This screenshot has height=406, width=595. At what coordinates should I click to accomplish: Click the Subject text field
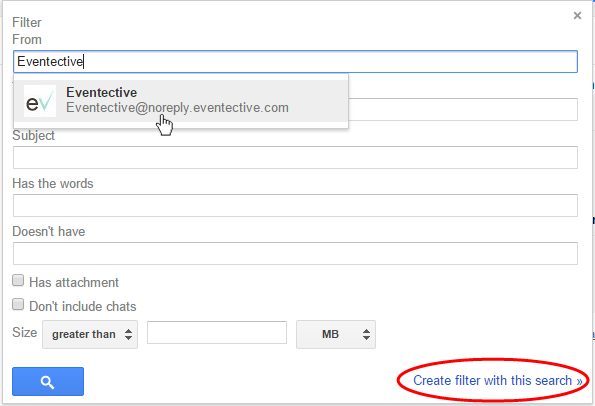click(295, 157)
